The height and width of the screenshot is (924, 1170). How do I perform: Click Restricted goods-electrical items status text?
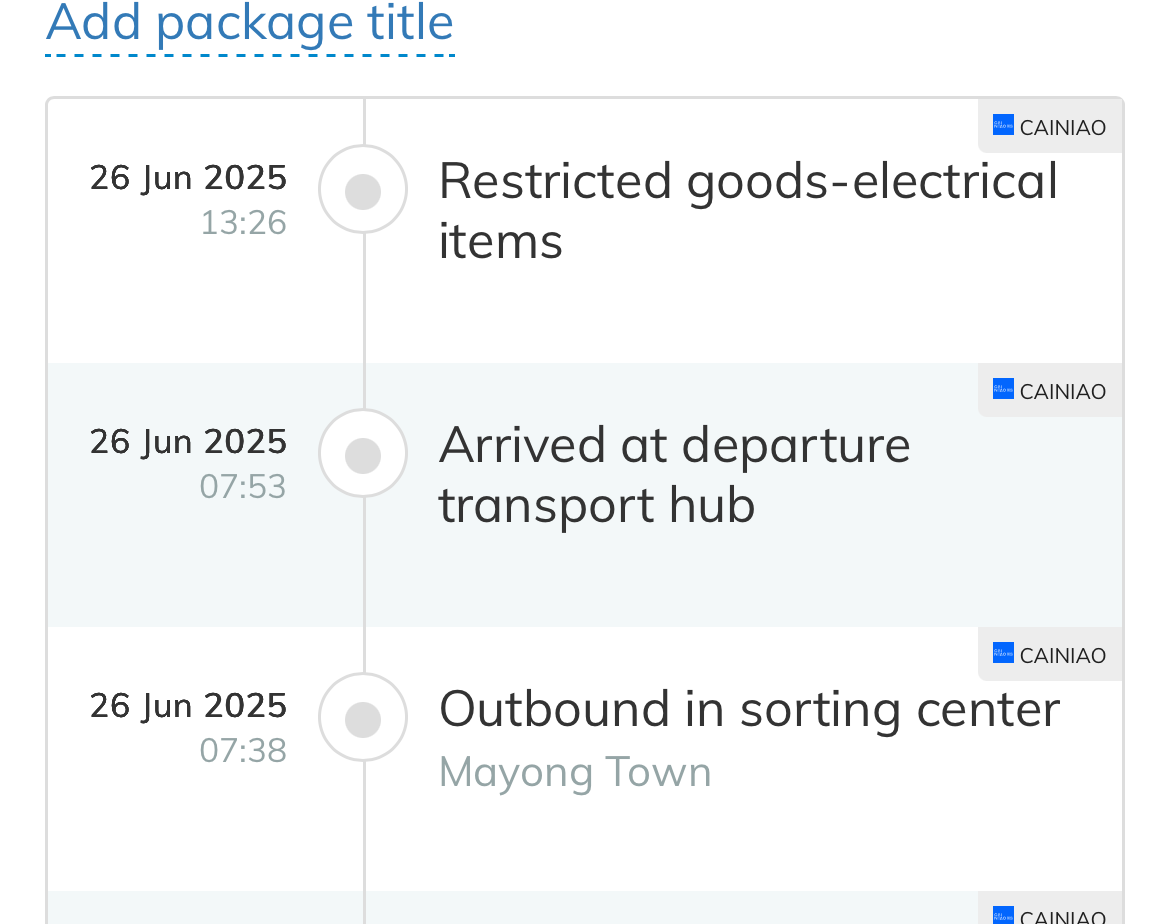pos(748,210)
